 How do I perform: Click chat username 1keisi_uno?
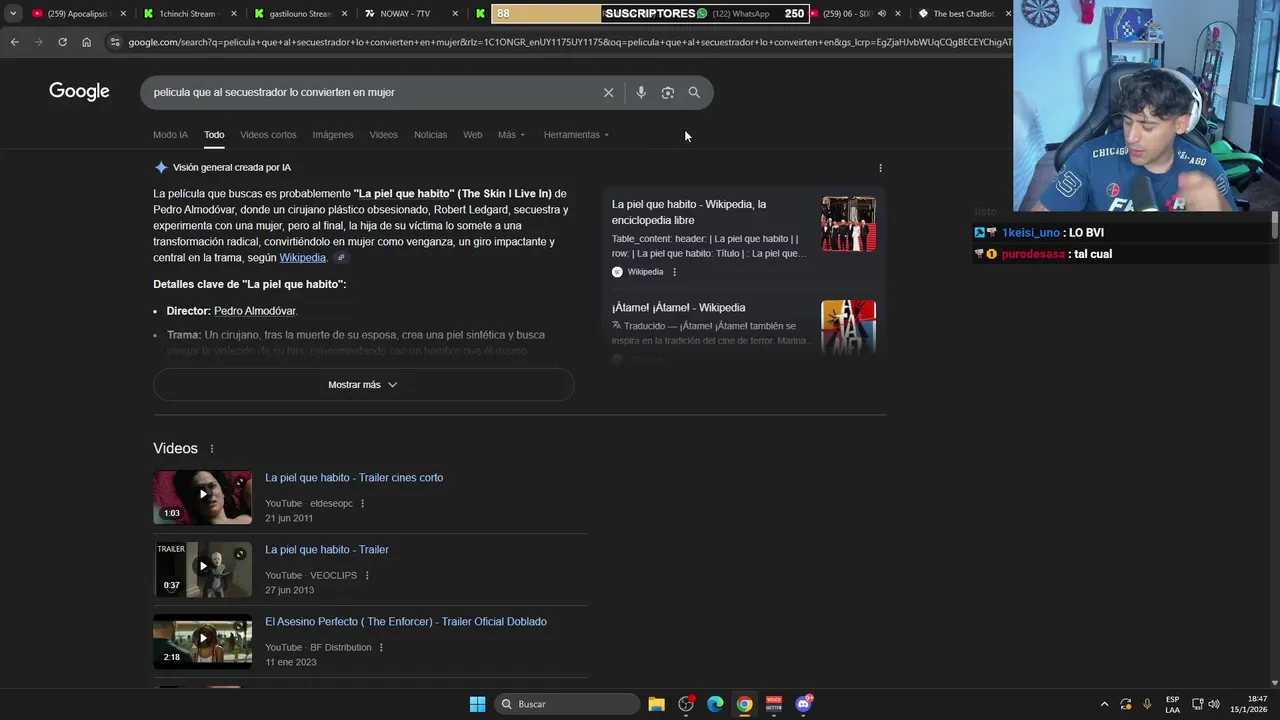pos(1030,233)
